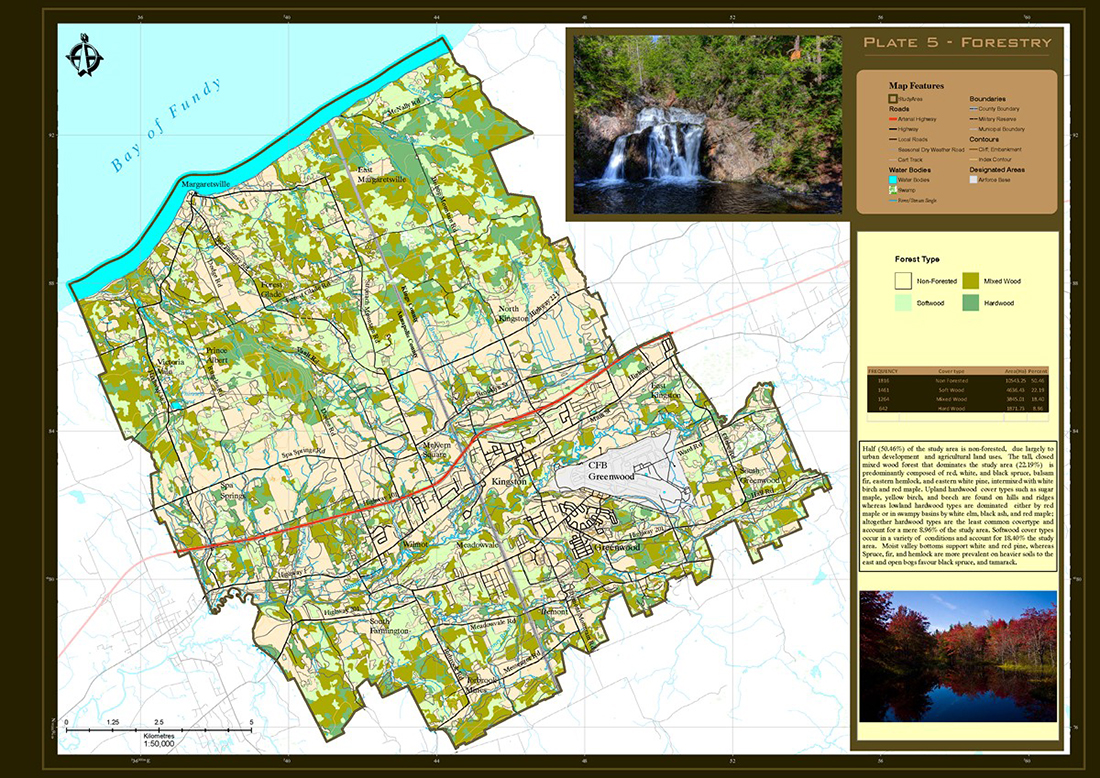Click the Study Area legend square symbol
This screenshot has width=1100, height=778.
click(x=893, y=99)
